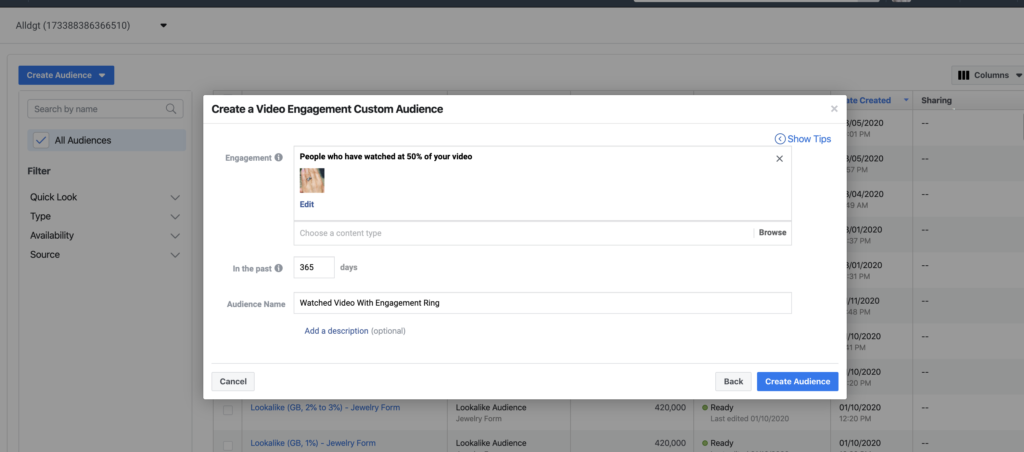Image resolution: width=1024 pixels, height=452 pixels.
Task: Click the Cancel button
Action: pos(233,381)
